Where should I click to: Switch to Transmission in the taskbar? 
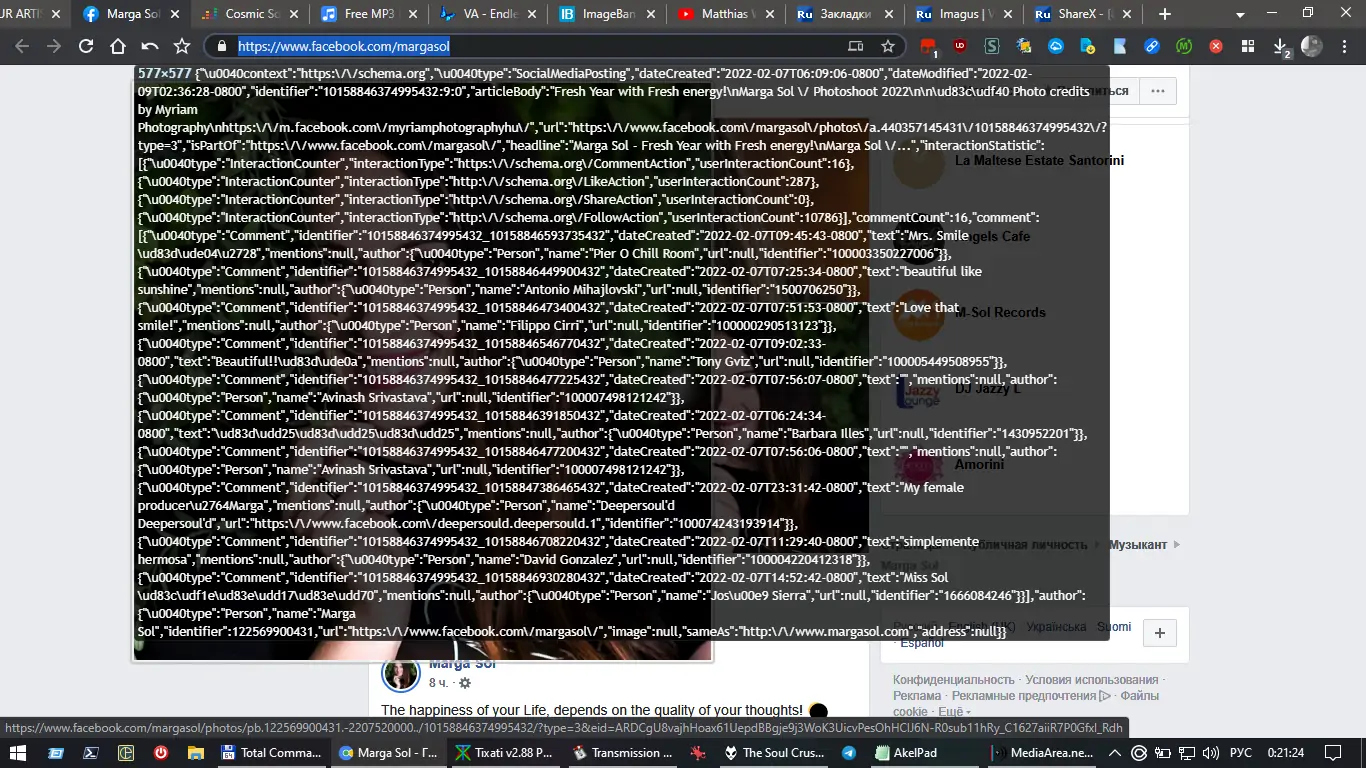pos(623,752)
